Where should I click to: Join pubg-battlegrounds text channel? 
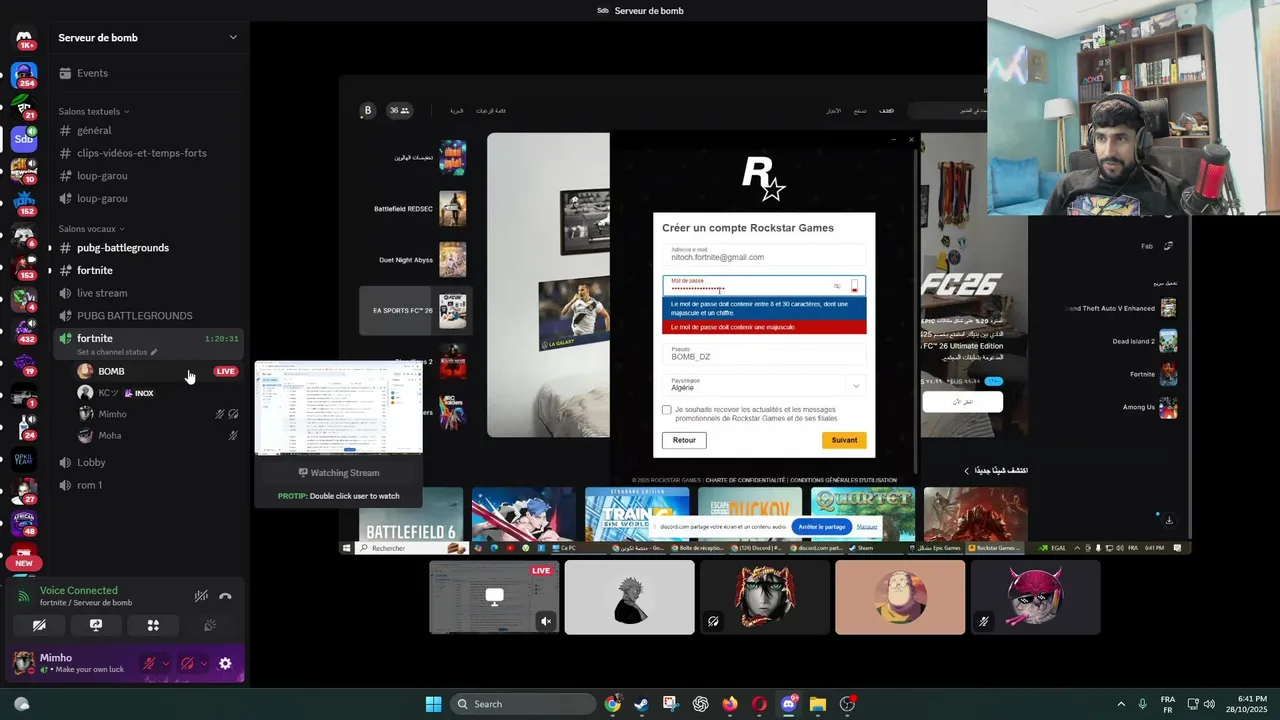pyautogui.click(x=148, y=248)
